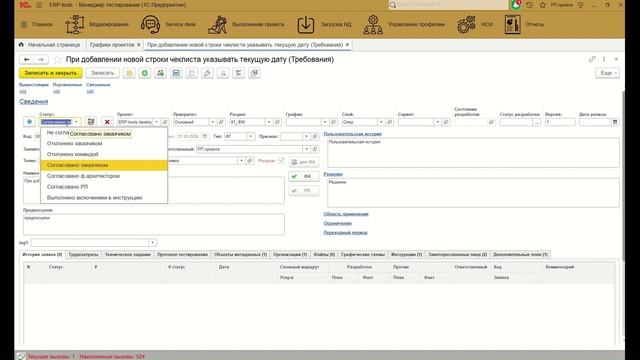This screenshot has height=360, width=640.
Task: Expand the Приоритет dropdown
Action: 213,122
